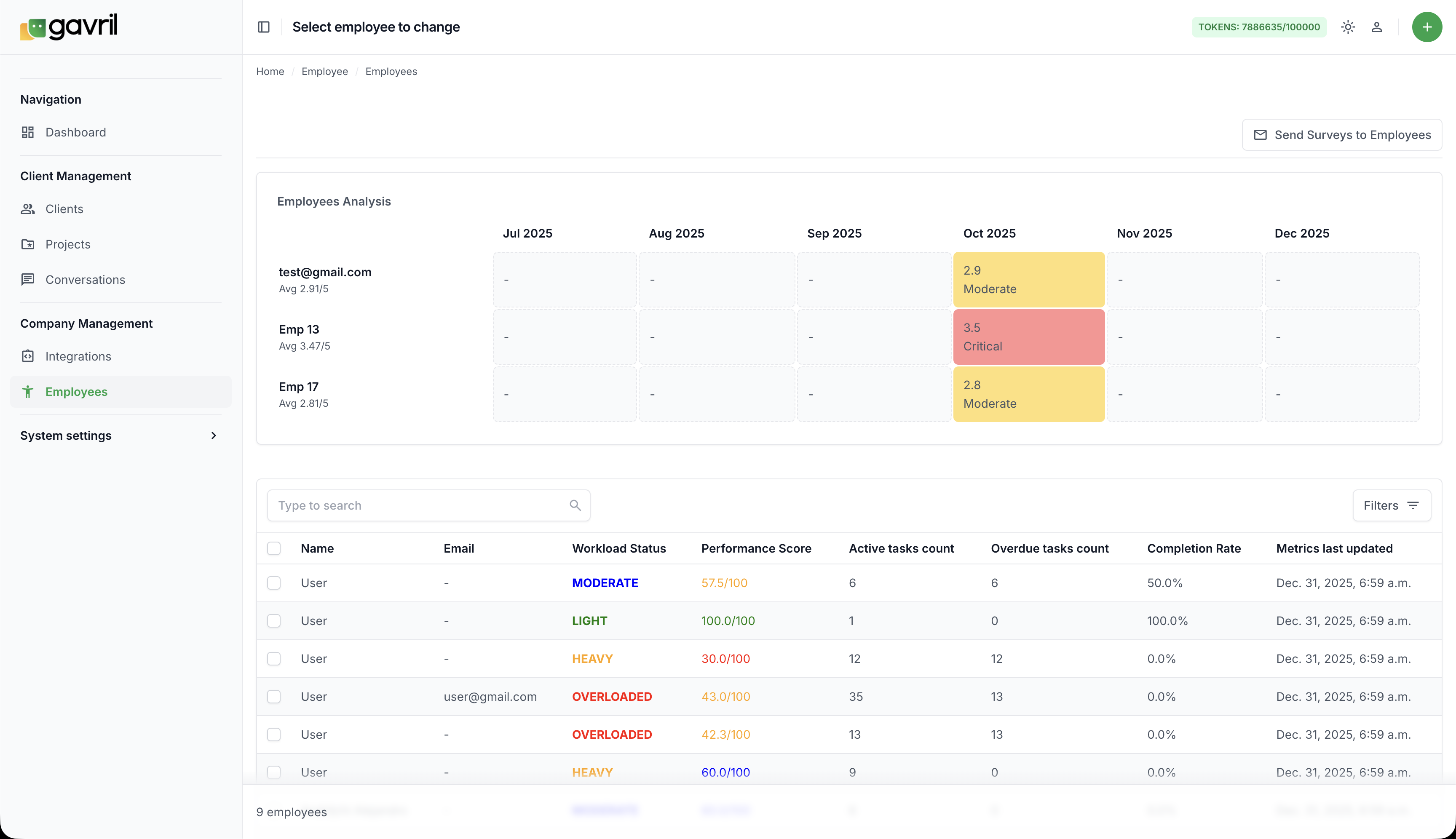Image resolution: width=1456 pixels, height=839 pixels.
Task: Click the green plus add button
Action: point(1427,27)
